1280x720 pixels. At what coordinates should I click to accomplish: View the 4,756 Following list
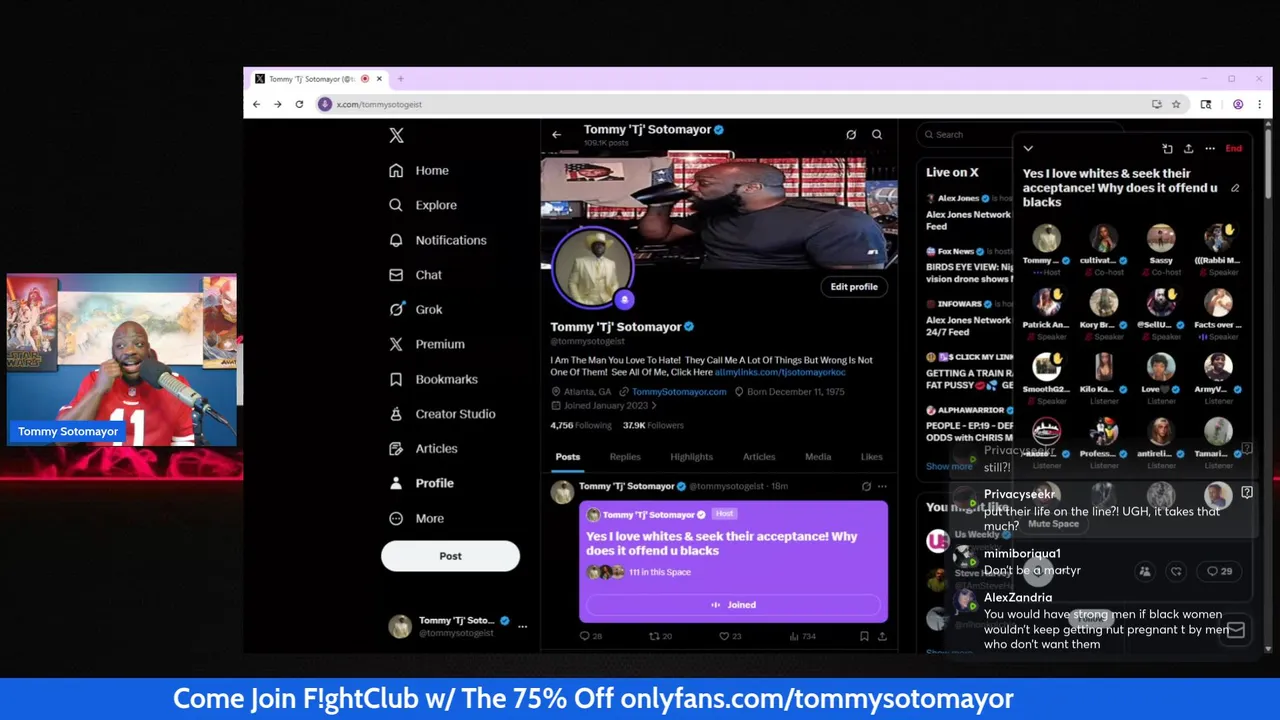[581, 425]
